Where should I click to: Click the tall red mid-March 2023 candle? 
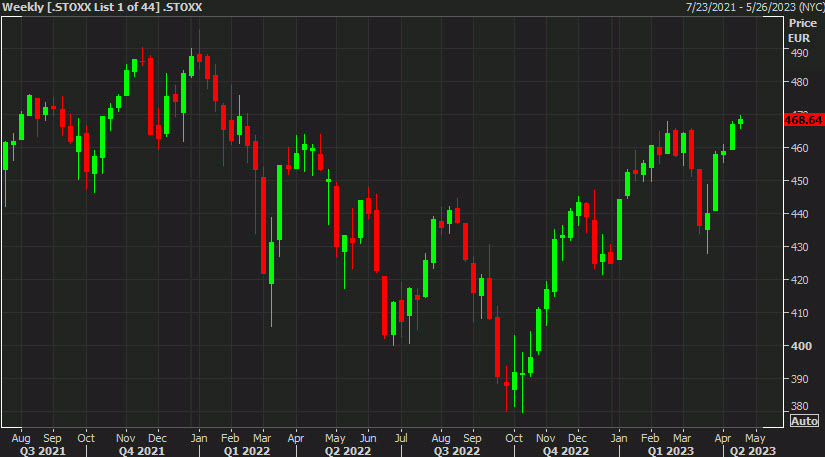click(x=699, y=200)
